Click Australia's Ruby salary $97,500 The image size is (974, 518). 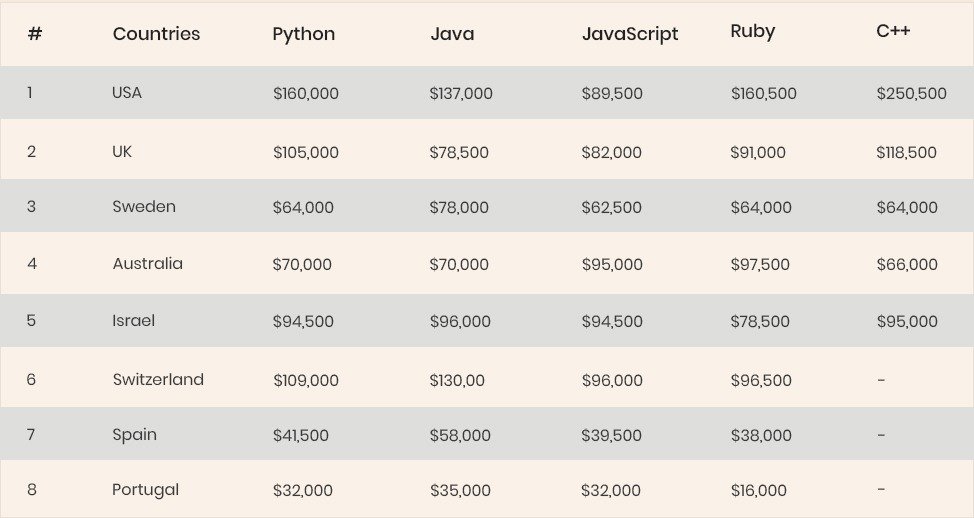tap(760, 264)
